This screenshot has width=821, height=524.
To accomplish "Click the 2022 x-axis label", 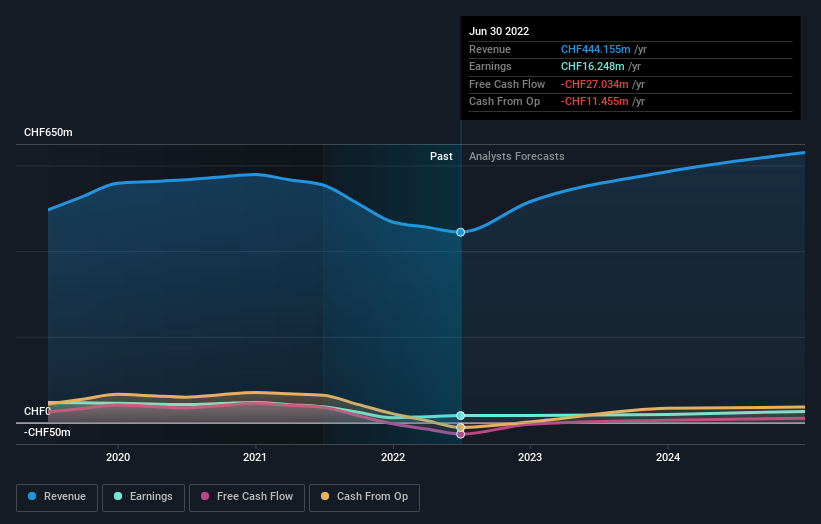I will [393, 458].
